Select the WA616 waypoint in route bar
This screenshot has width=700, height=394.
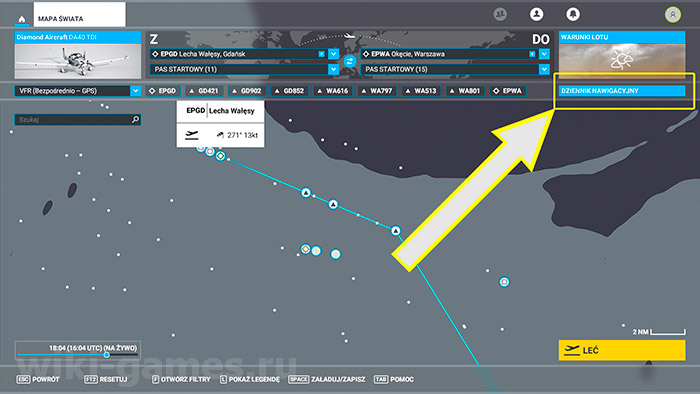(x=332, y=91)
